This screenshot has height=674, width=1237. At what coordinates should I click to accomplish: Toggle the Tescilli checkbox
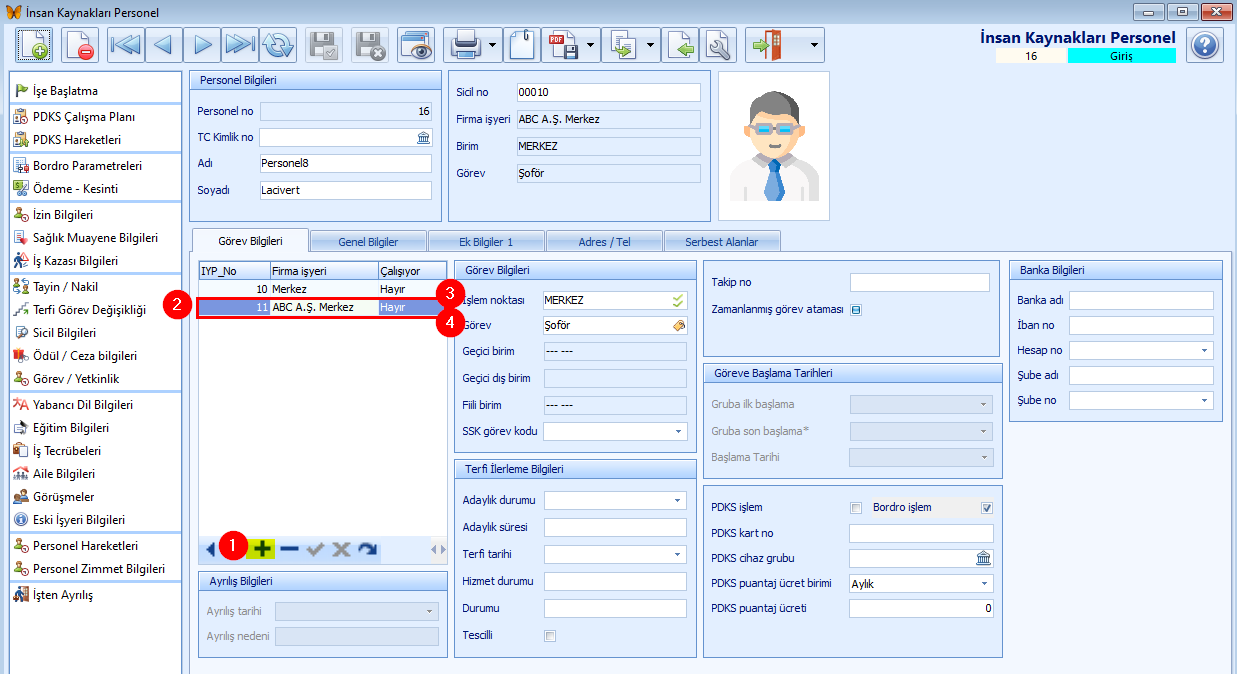[550, 635]
